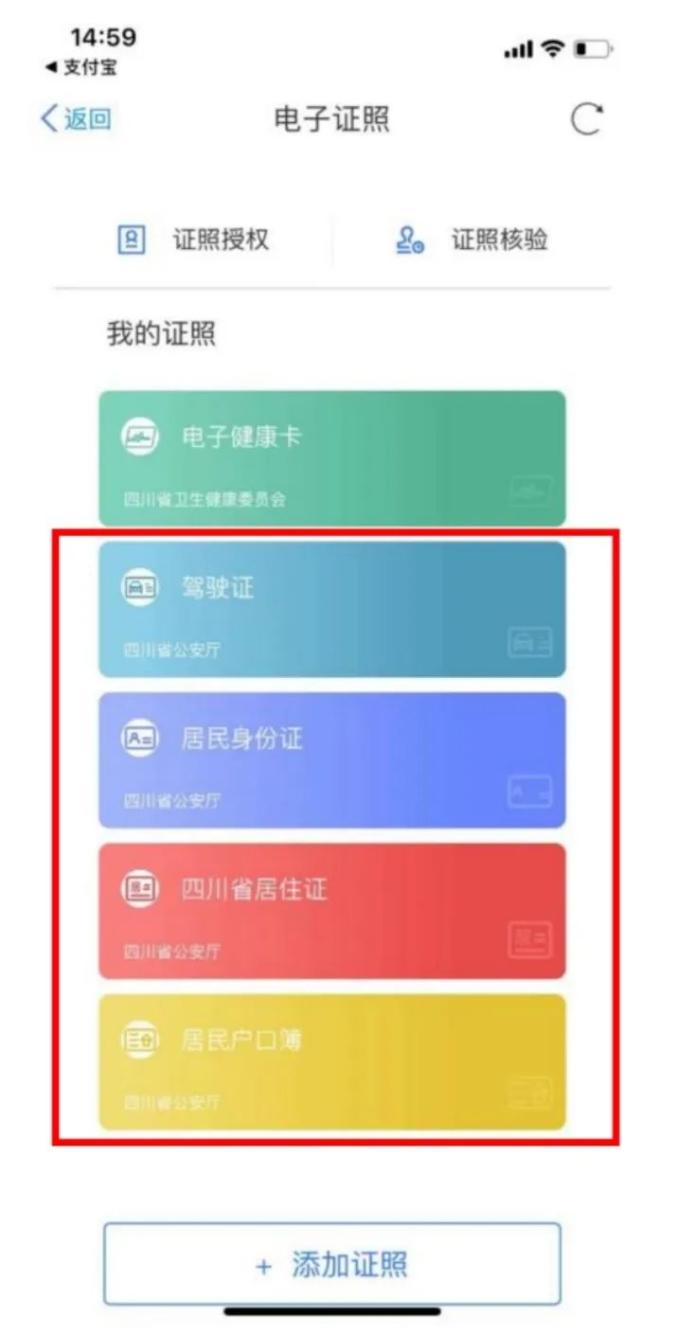Tap the 居民户口簿 household icon
677x1335 pixels.
[140, 1042]
